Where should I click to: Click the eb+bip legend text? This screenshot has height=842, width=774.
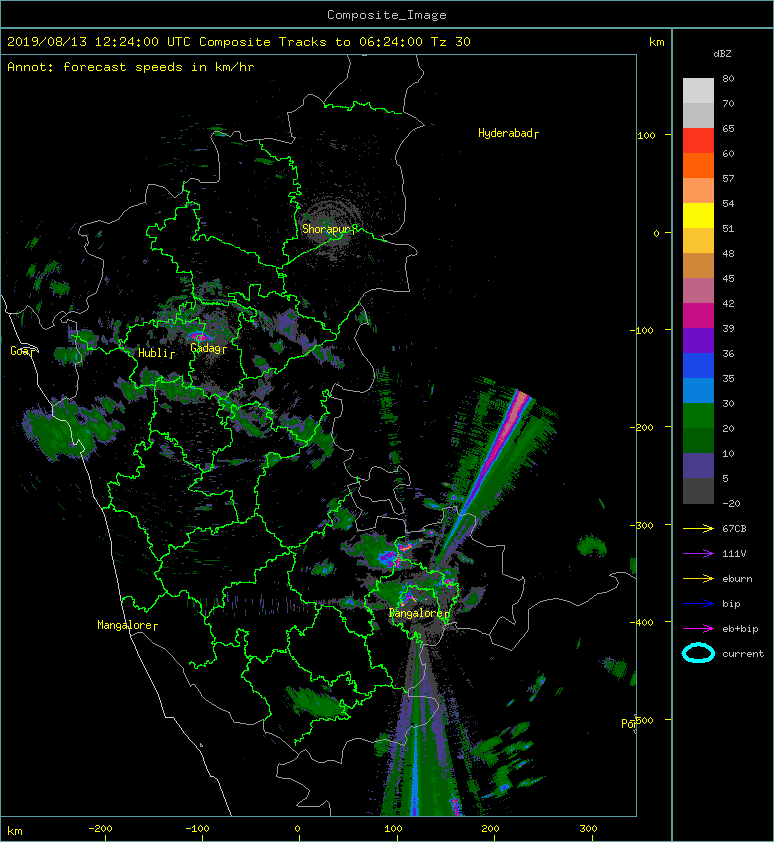(740, 629)
